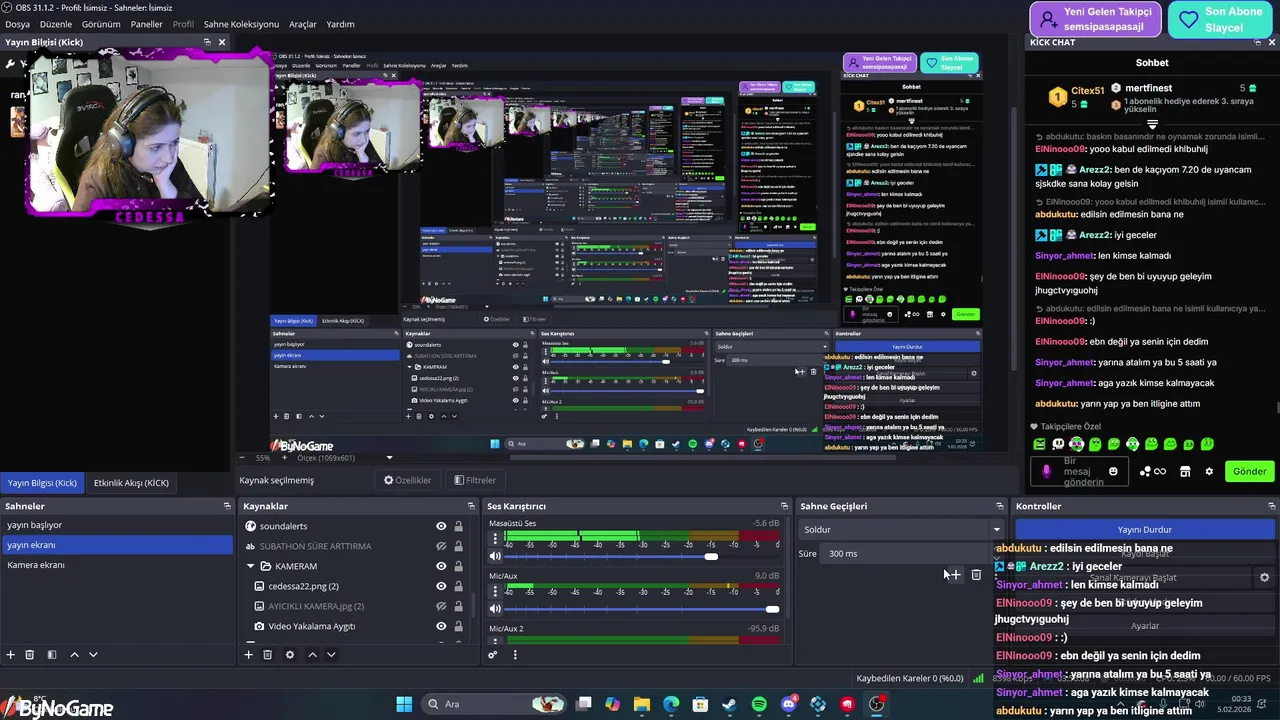The height and width of the screenshot is (720, 1280).
Task: Add a new scene with the plus icon
Action: [10, 655]
